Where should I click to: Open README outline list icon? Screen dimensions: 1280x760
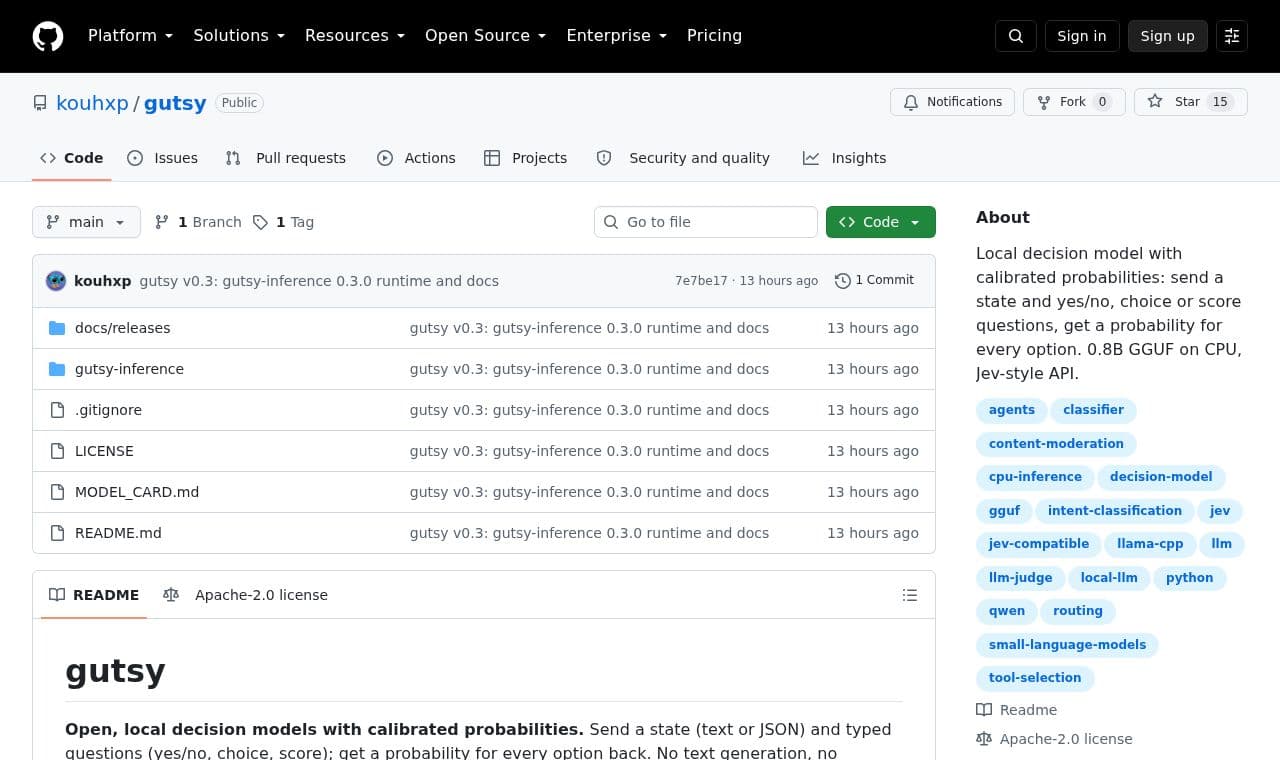coord(910,595)
